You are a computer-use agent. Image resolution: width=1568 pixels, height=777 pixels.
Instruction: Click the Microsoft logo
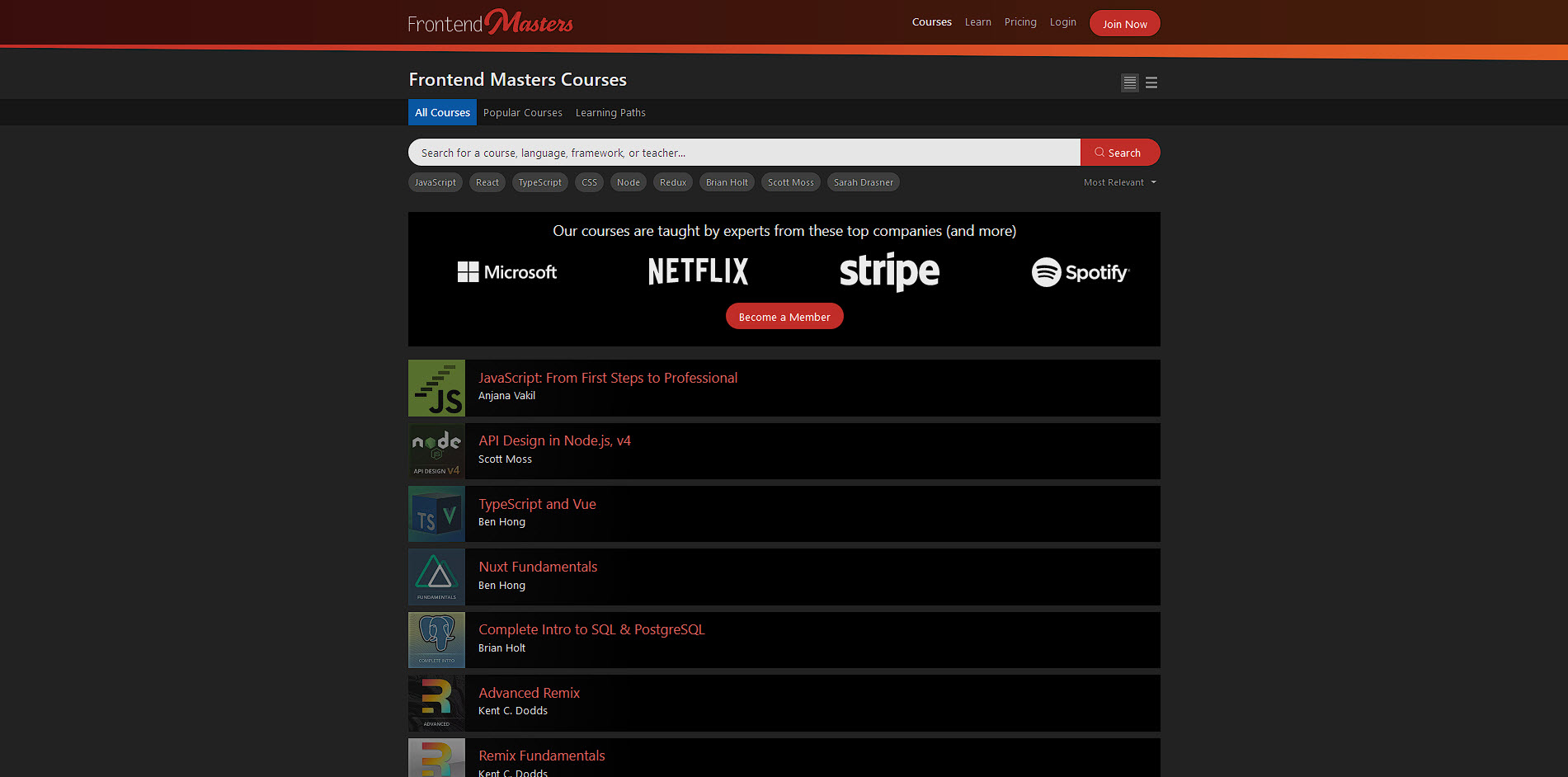pos(507,272)
